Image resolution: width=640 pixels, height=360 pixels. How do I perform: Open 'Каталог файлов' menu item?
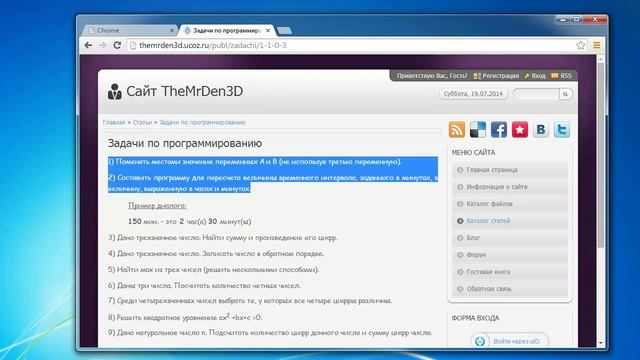510,204
